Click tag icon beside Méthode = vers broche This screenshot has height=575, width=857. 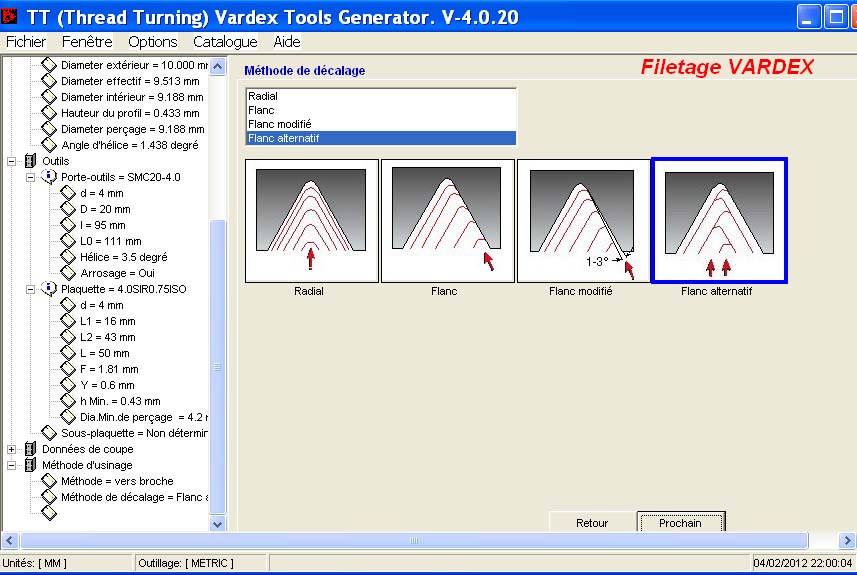click(49, 480)
